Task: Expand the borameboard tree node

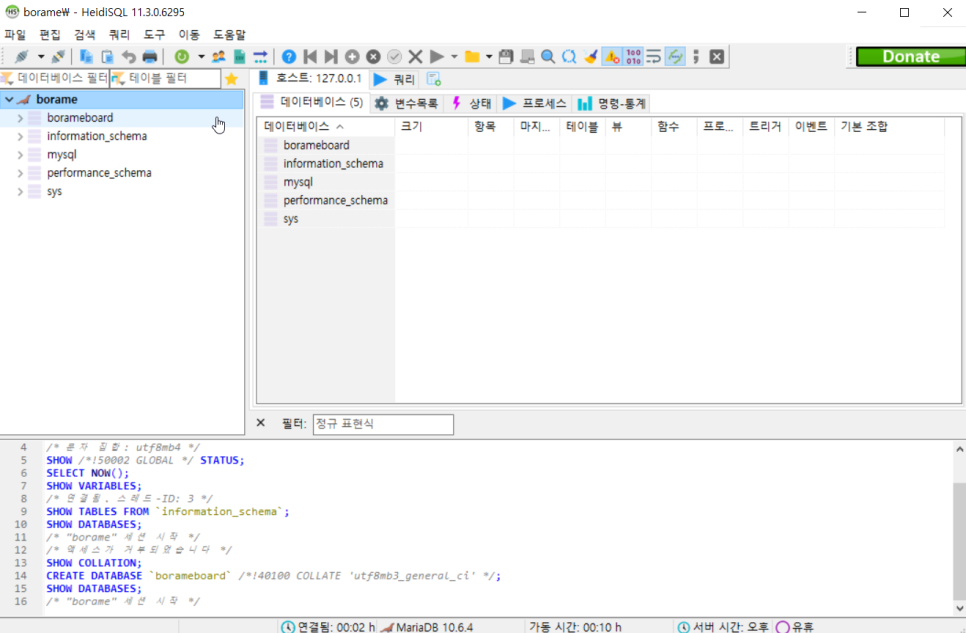Action: 20,118
